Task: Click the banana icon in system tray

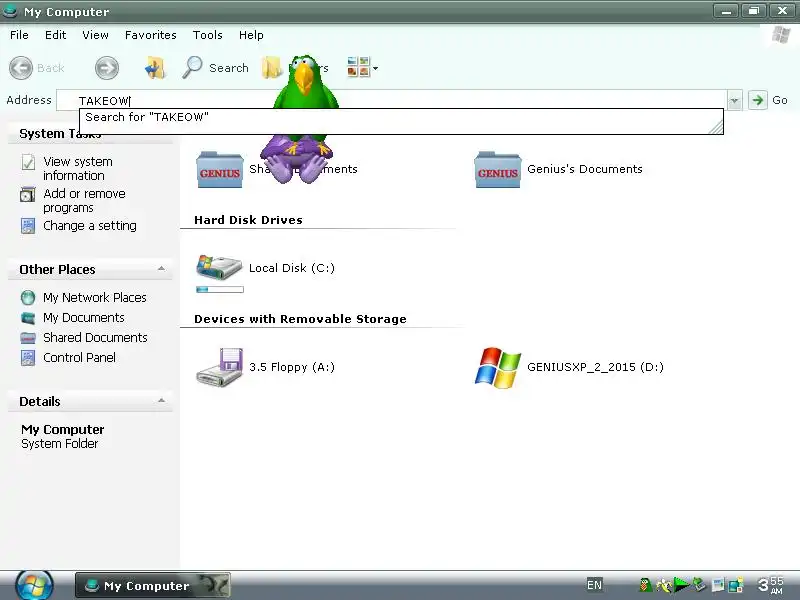Action: pos(663,585)
